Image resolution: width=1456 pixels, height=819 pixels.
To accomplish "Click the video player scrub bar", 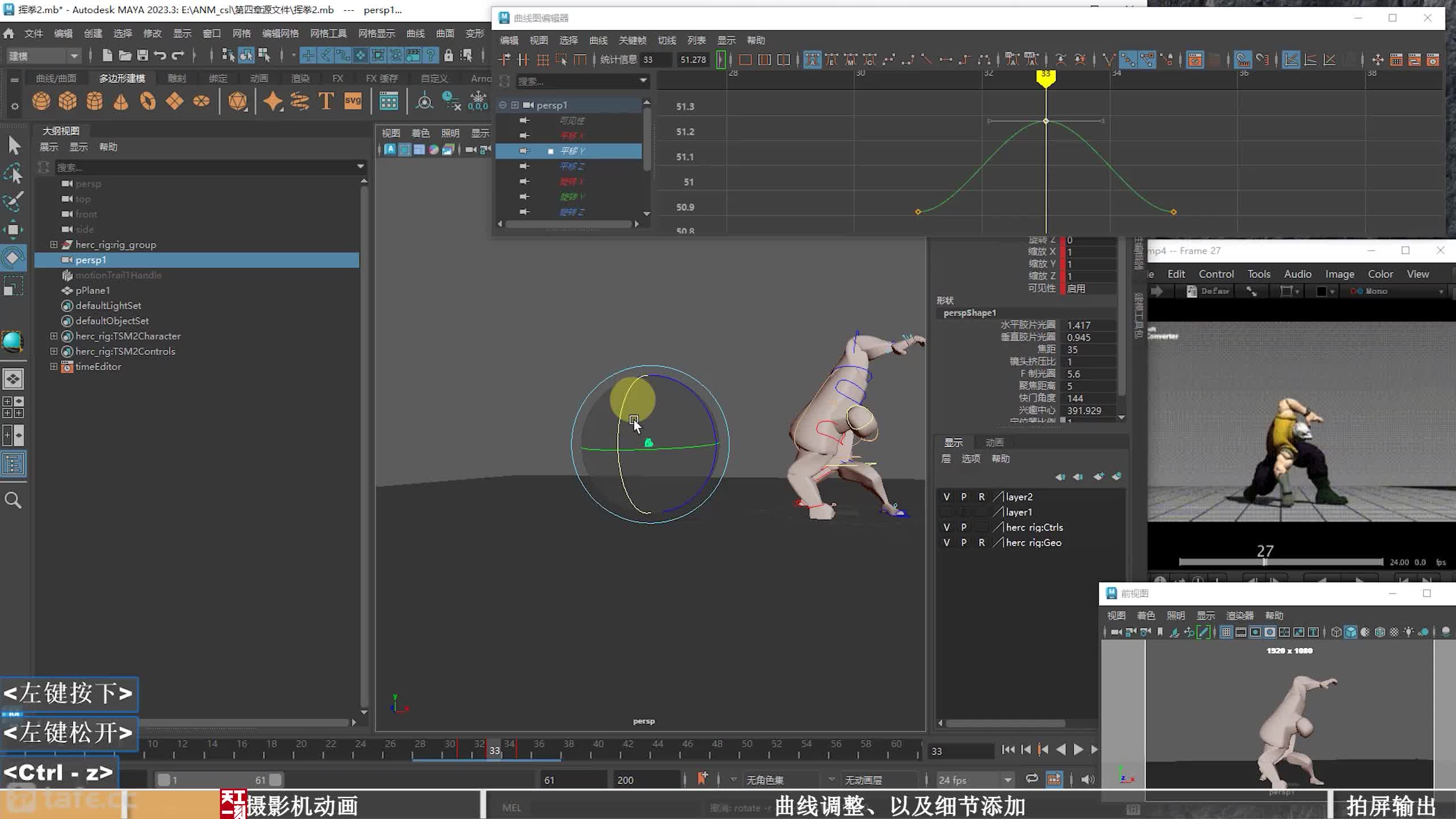I will click(1281, 562).
